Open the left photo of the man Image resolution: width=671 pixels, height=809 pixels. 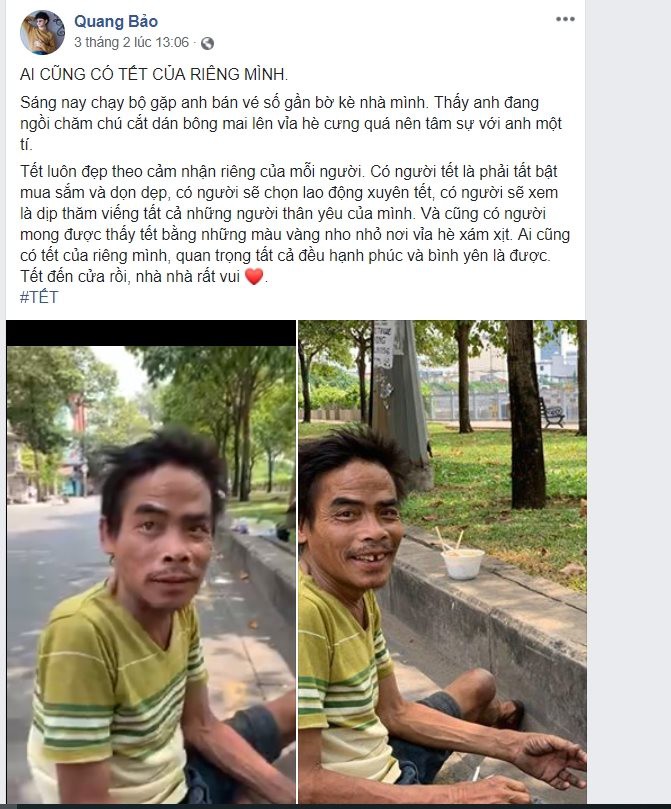click(151, 561)
